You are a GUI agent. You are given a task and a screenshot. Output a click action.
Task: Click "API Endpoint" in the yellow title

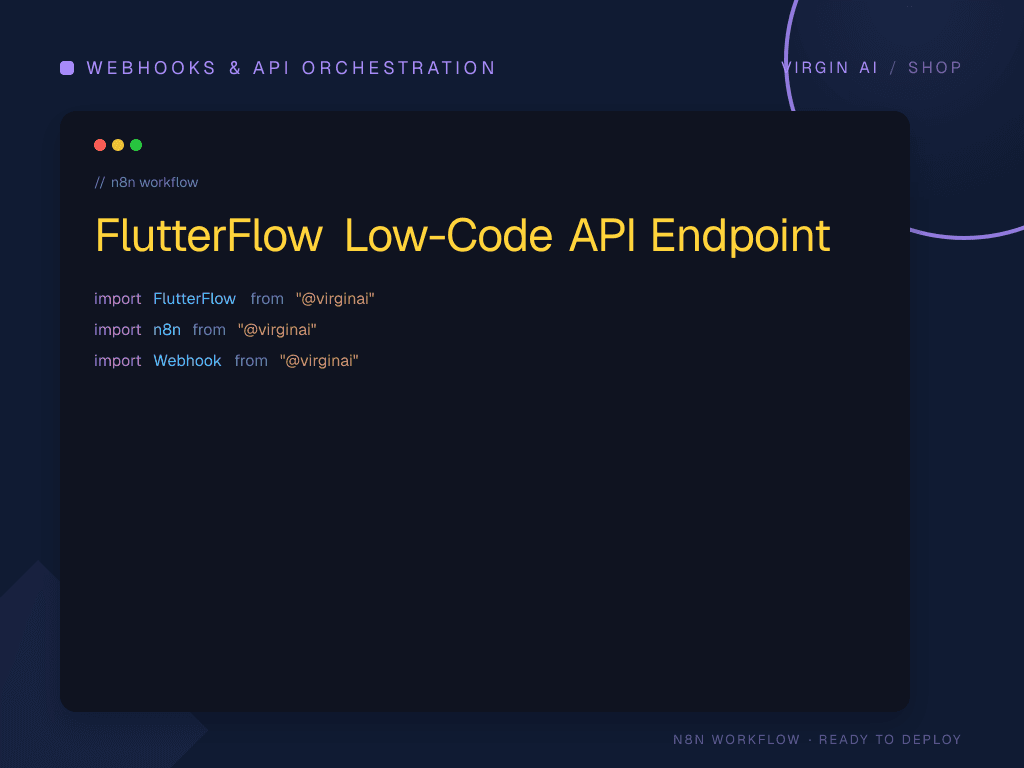(x=700, y=236)
